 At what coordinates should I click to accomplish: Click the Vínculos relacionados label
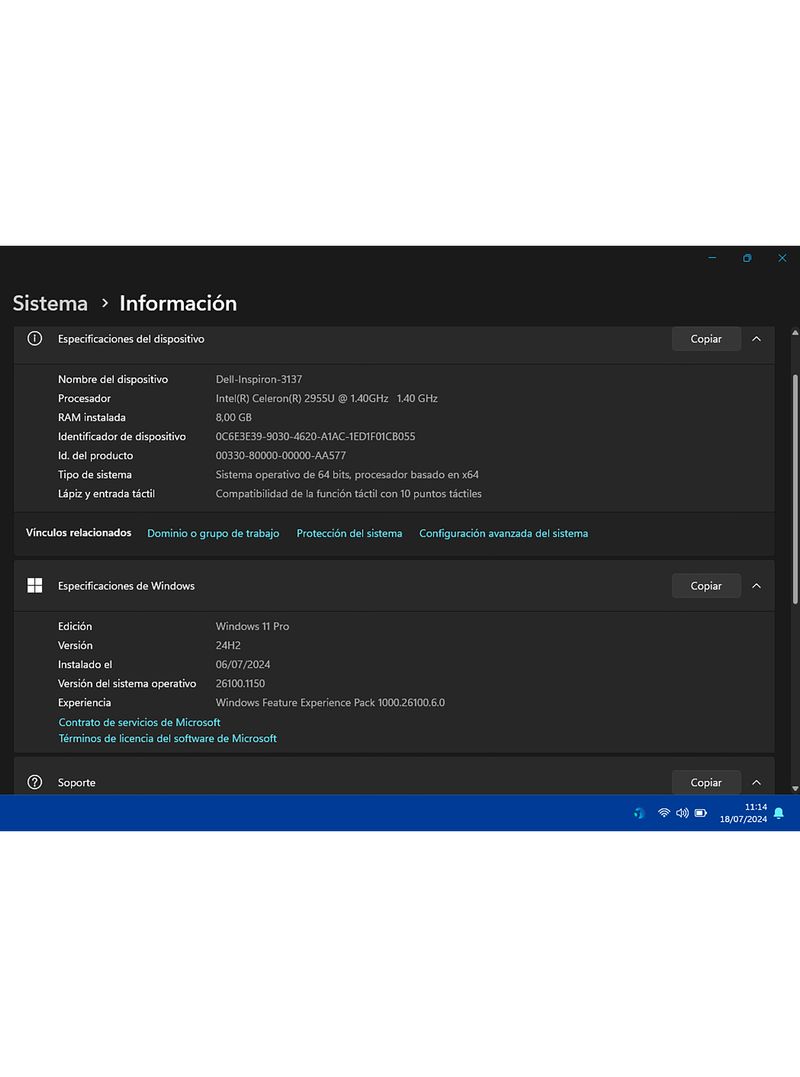[78, 532]
